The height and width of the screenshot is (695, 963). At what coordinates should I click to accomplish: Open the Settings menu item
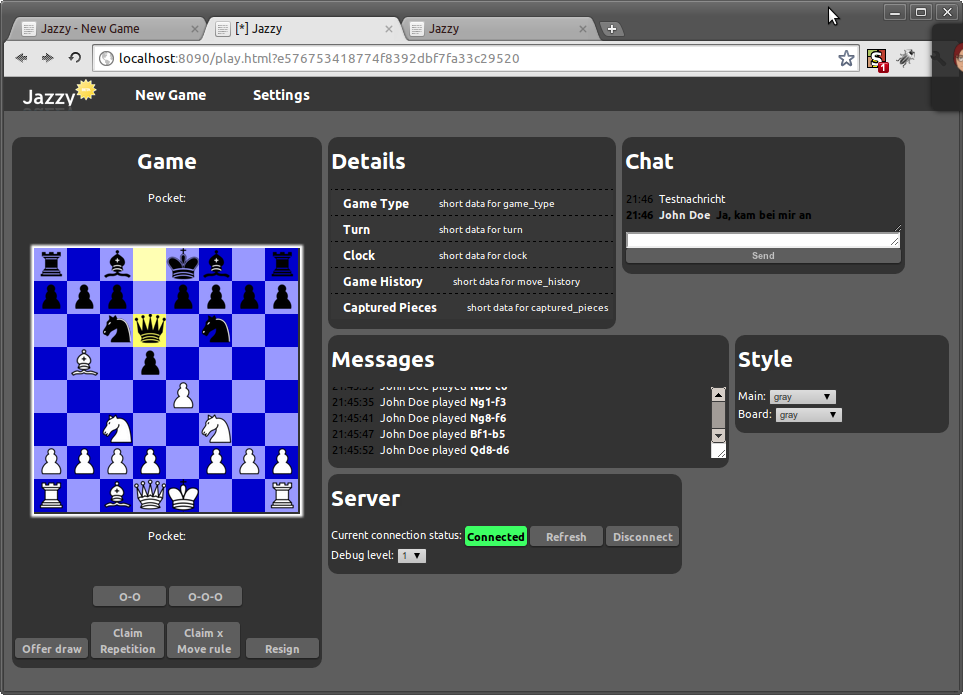click(281, 95)
